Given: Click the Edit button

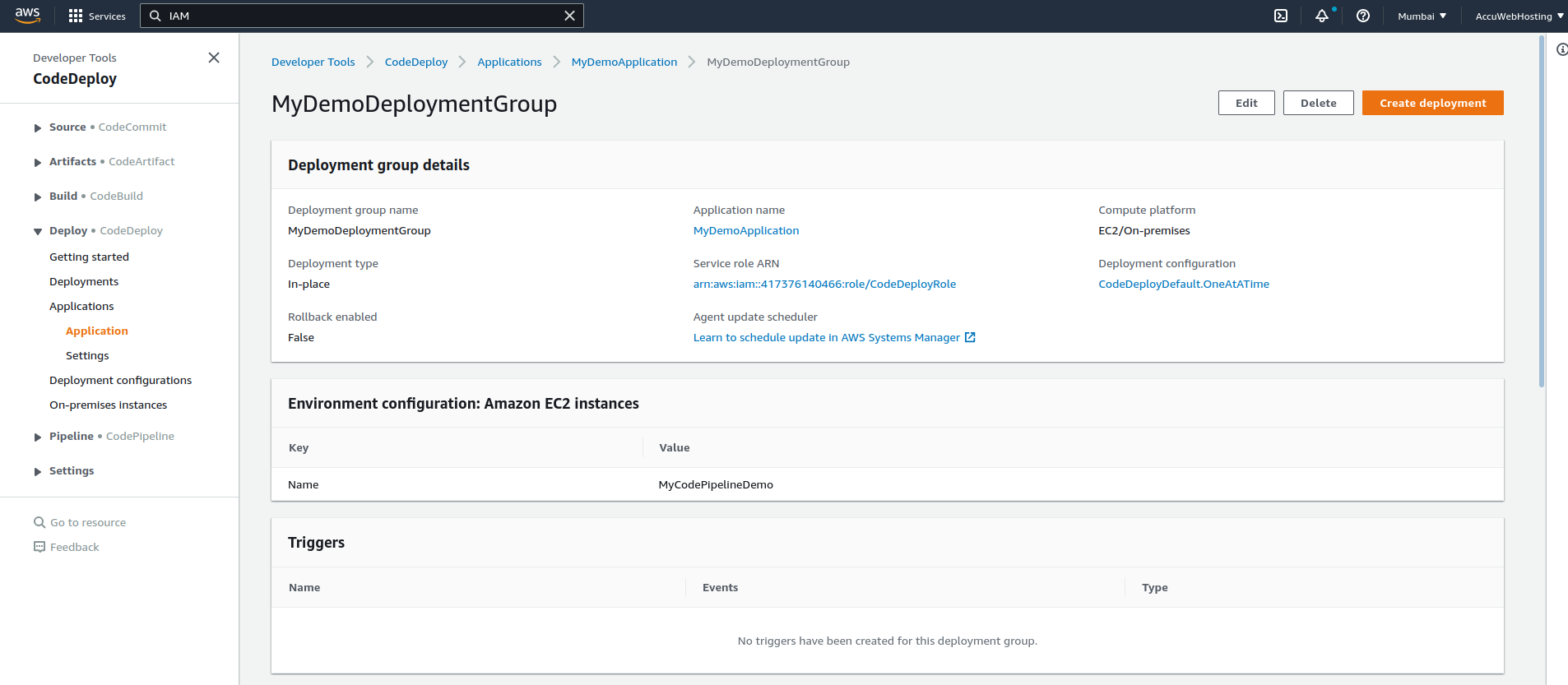Looking at the screenshot, I should click(x=1246, y=103).
